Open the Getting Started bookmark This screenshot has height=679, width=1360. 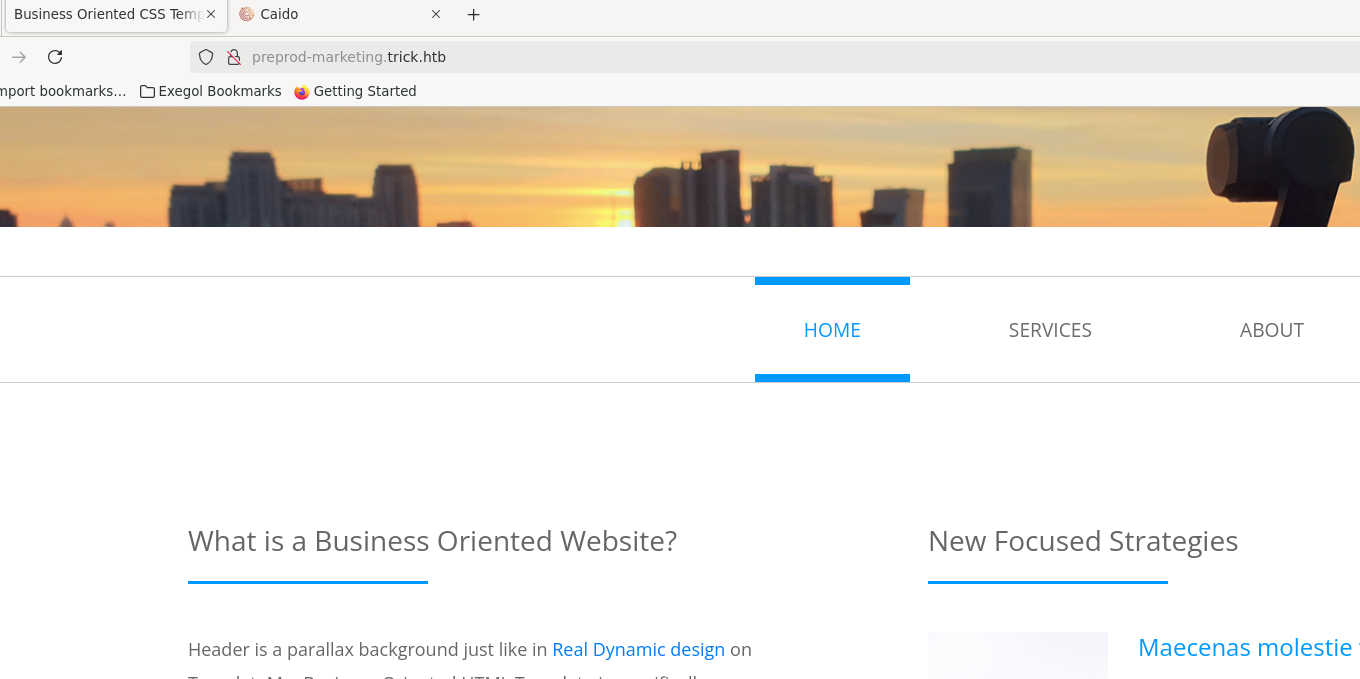[x=355, y=91]
